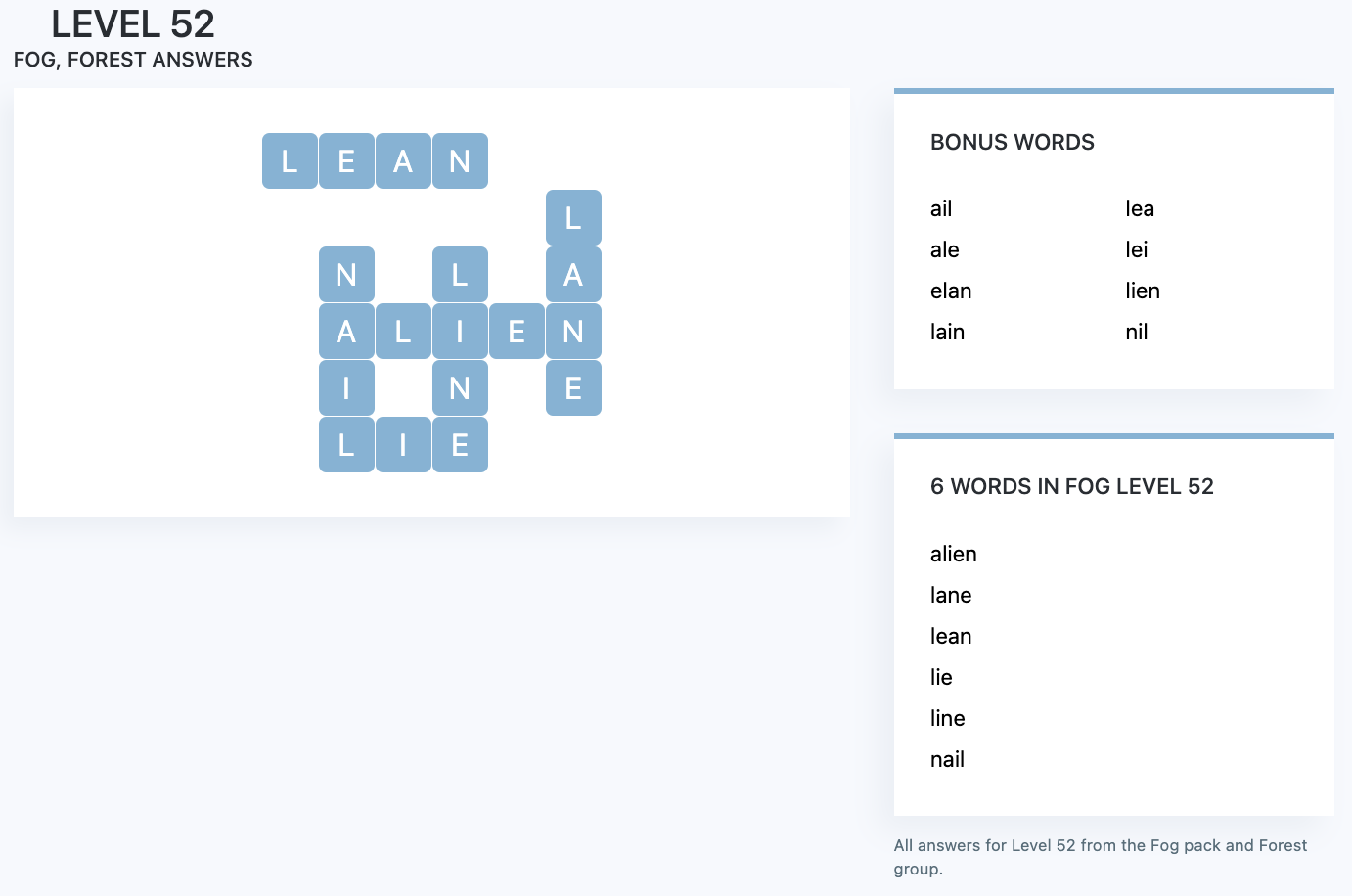Click the bonus word lain

point(947,332)
